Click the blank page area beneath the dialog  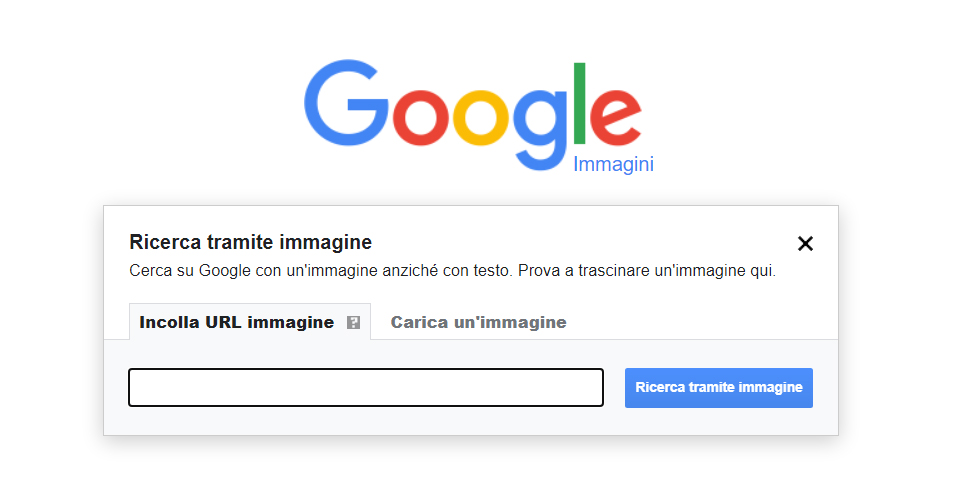coord(470,468)
